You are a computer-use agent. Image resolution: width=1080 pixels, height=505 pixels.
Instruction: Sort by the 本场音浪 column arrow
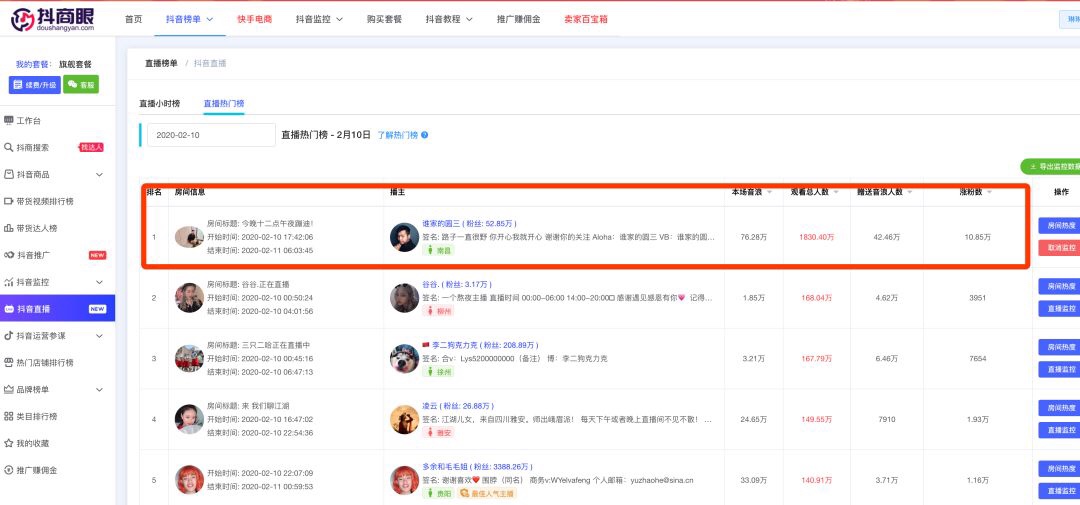(769, 192)
